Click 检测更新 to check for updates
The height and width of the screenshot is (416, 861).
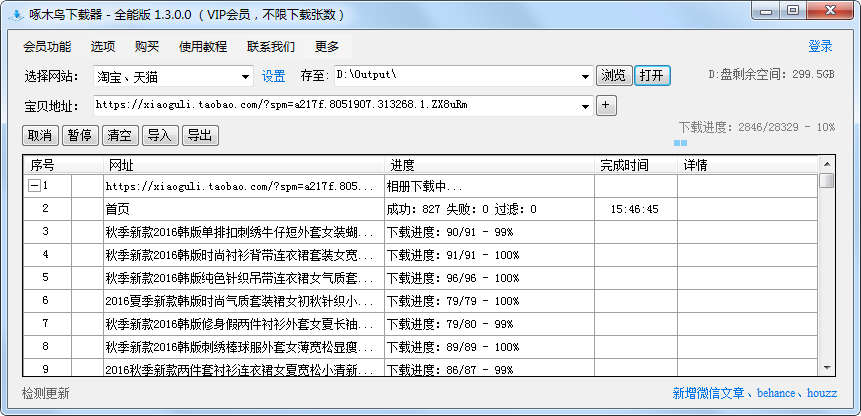[x=46, y=394]
